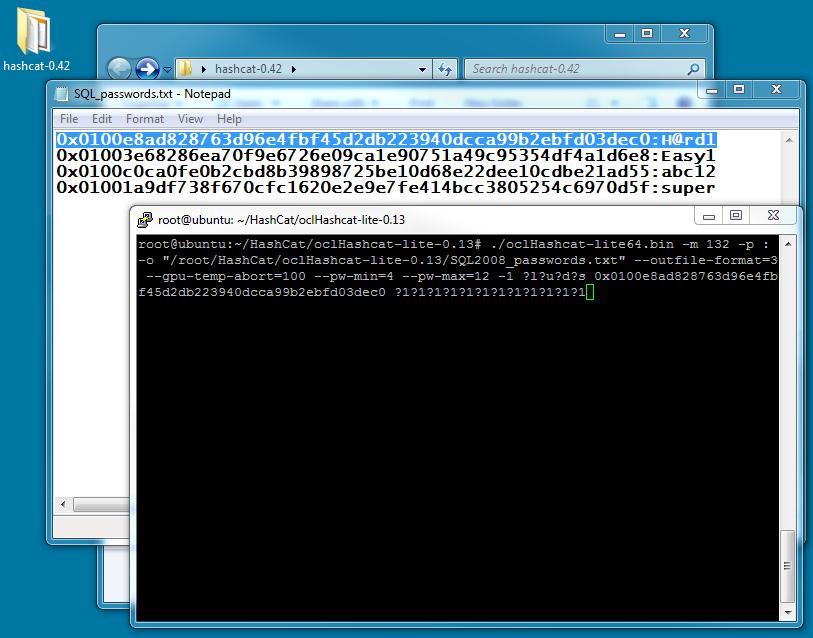Click the Forward arrow in Explorer window

click(x=147, y=69)
